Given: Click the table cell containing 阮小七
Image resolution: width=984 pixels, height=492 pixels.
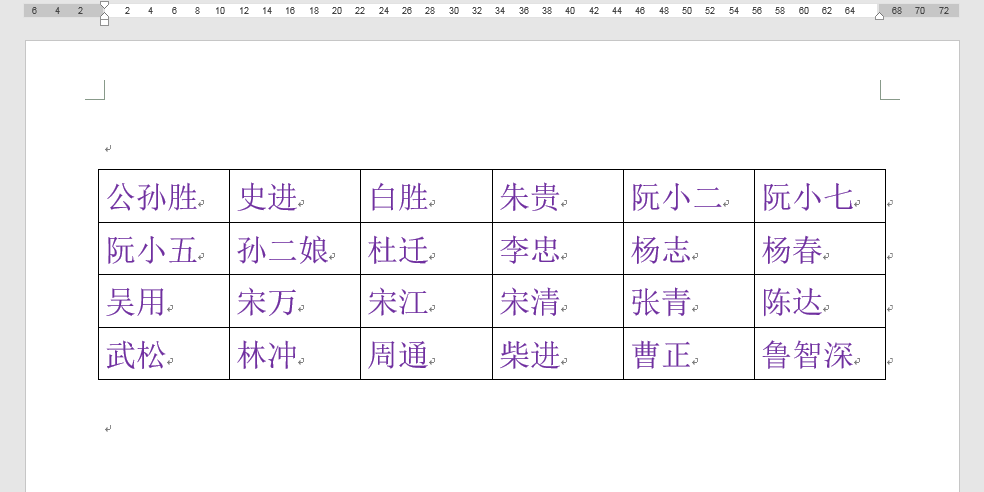Looking at the screenshot, I should (x=820, y=196).
